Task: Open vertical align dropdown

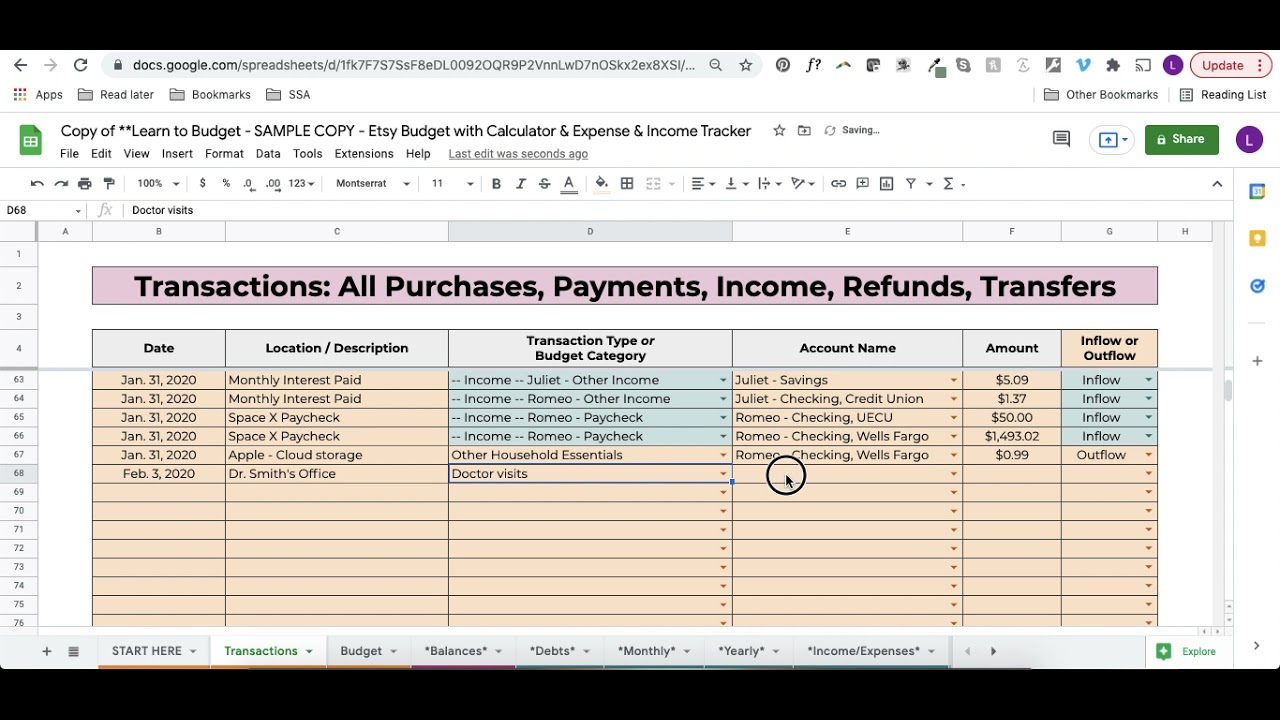Action: [737, 184]
